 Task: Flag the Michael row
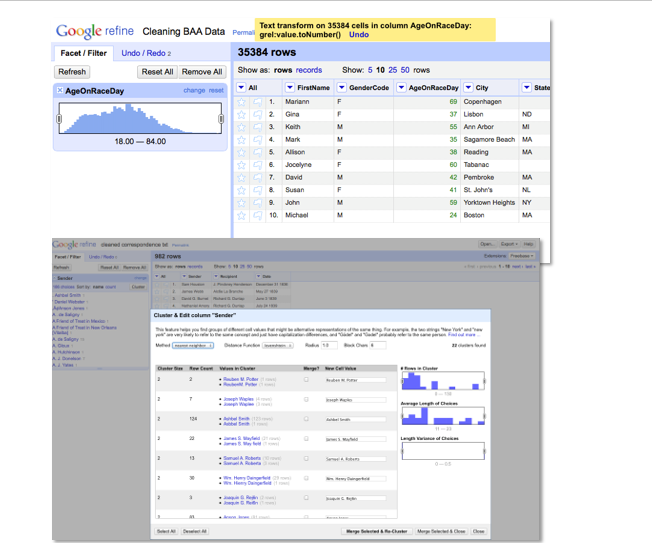(x=258, y=215)
